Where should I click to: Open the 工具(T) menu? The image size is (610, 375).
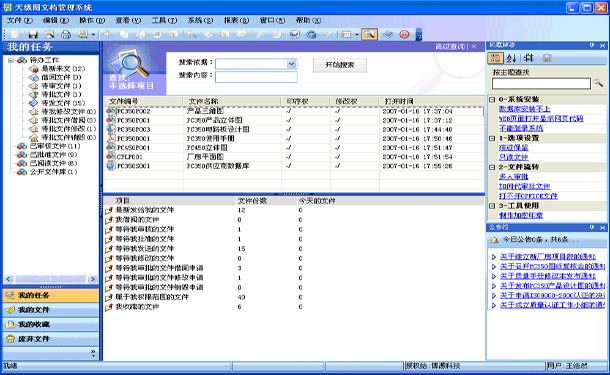(164, 20)
